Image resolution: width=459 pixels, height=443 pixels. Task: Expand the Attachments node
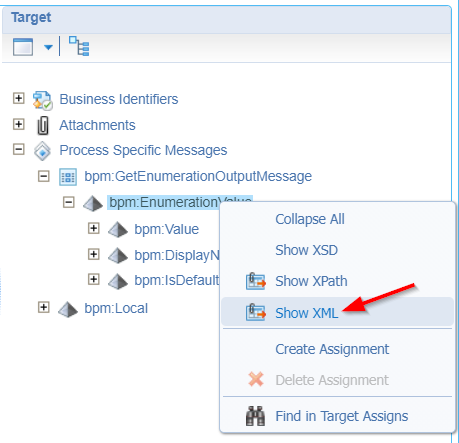coord(19,124)
